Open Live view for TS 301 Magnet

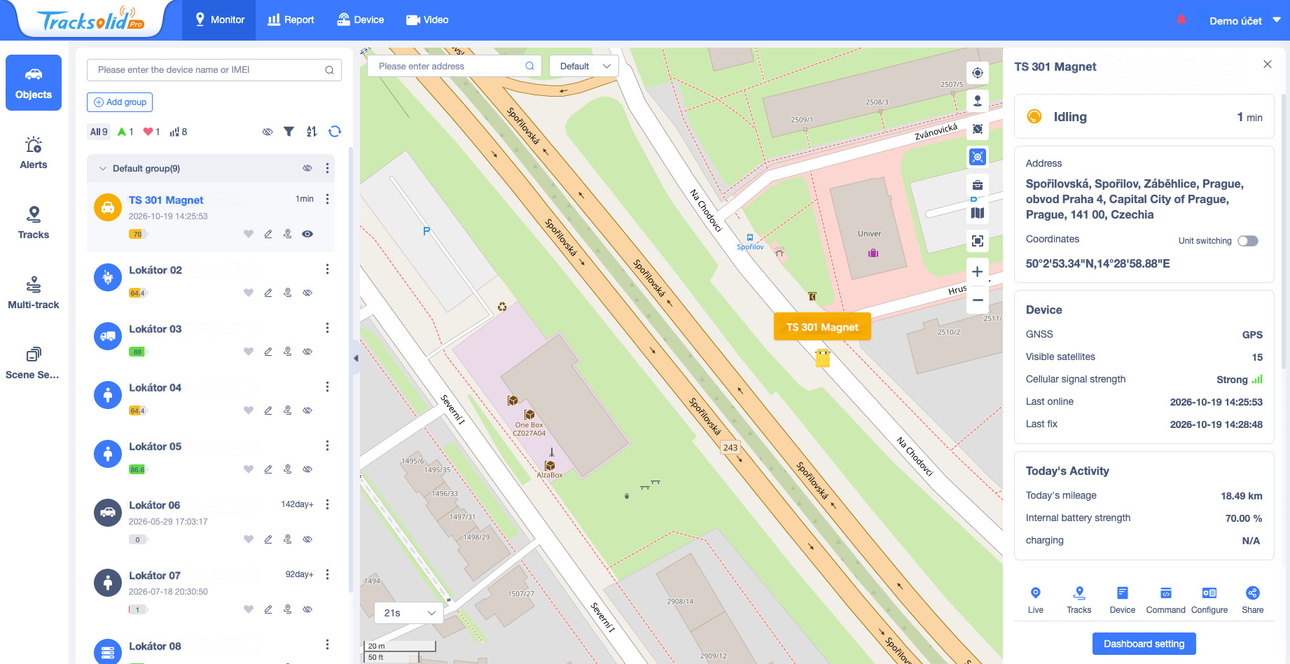point(1035,600)
